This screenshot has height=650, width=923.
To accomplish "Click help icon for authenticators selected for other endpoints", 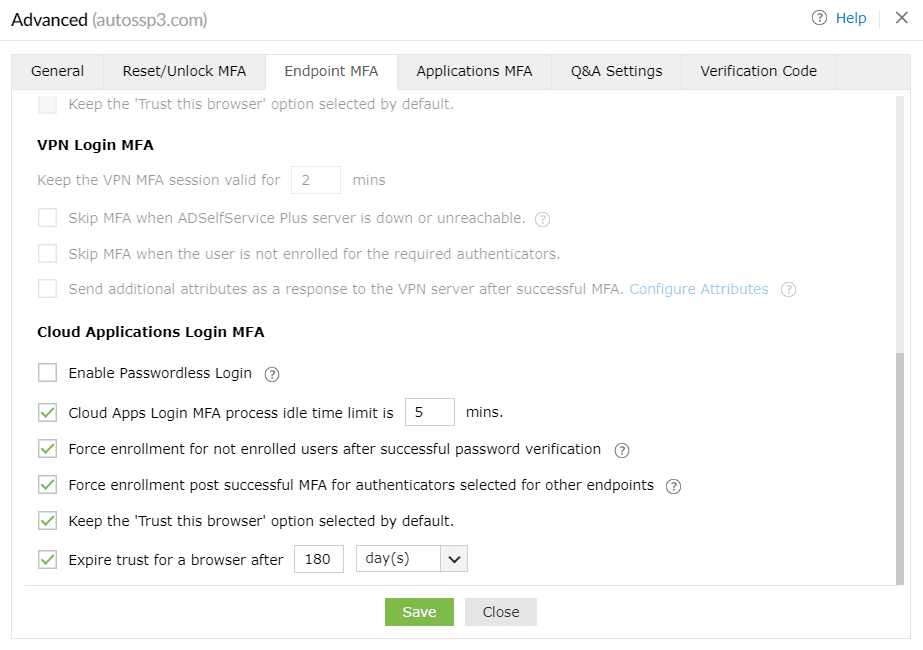I will pyautogui.click(x=674, y=486).
